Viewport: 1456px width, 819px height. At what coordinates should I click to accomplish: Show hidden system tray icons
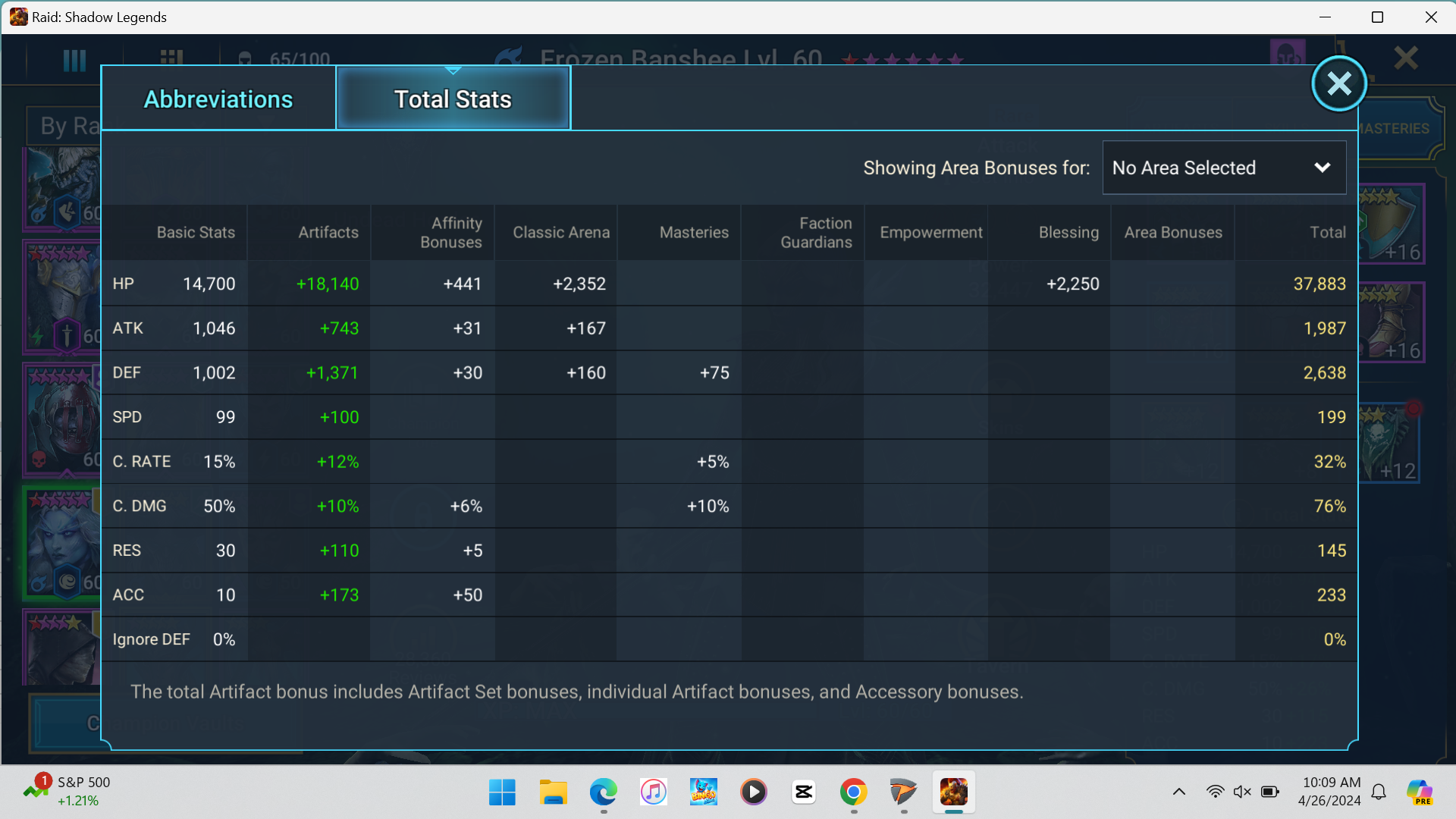[1178, 792]
